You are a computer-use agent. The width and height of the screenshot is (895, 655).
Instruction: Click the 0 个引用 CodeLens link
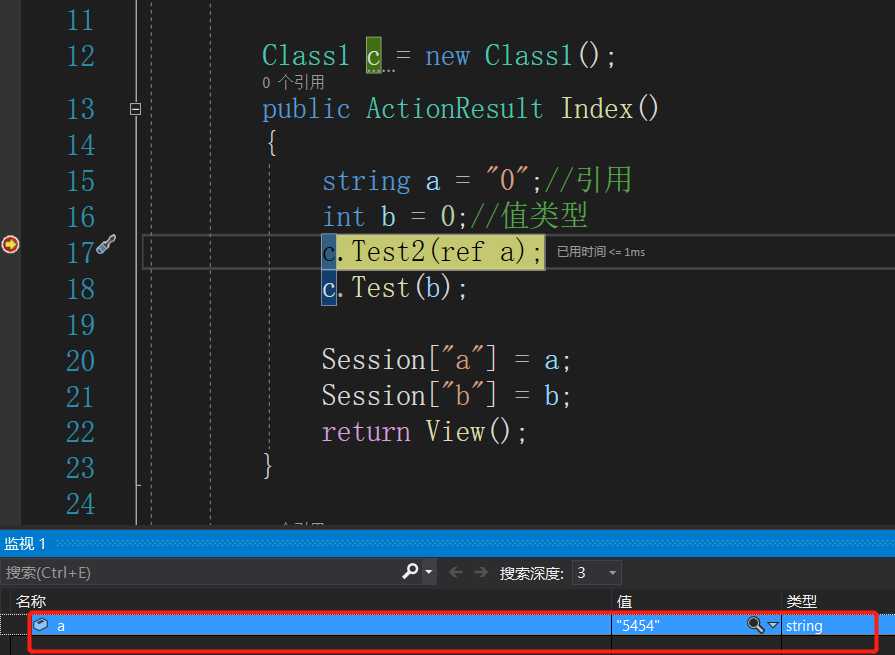(293, 83)
